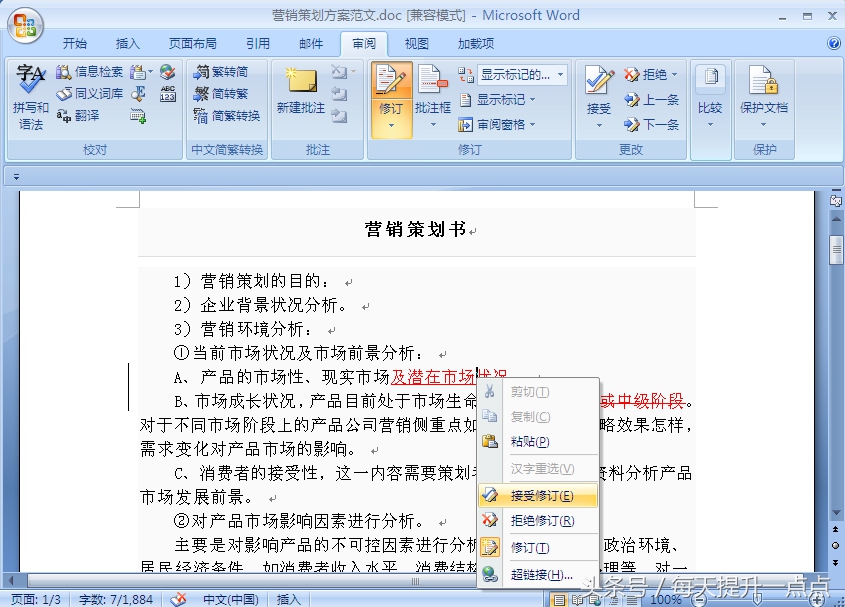Toggle 插入 overtype mode in status bar

[x=289, y=599]
